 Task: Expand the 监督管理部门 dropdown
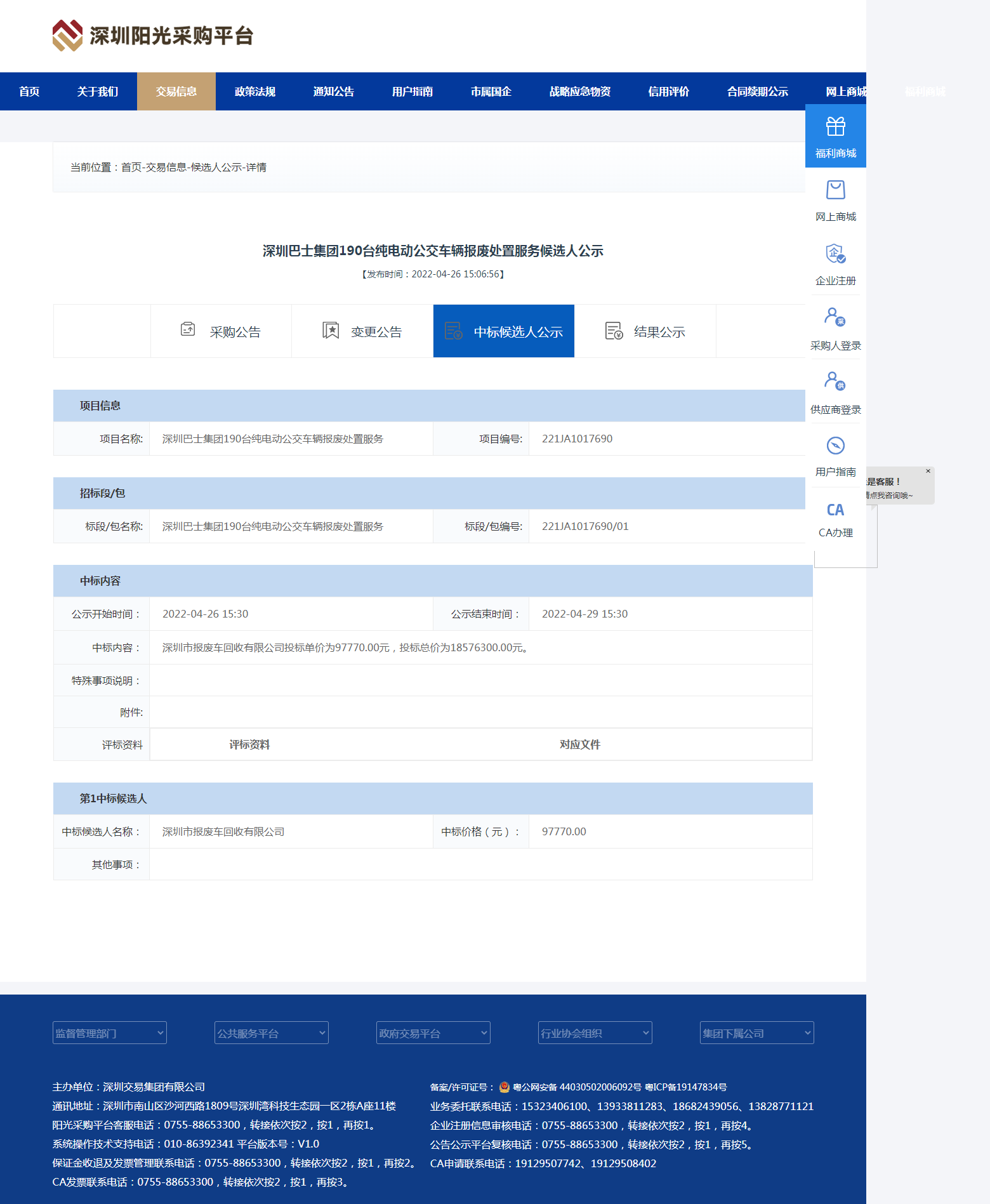[x=110, y=1033]
